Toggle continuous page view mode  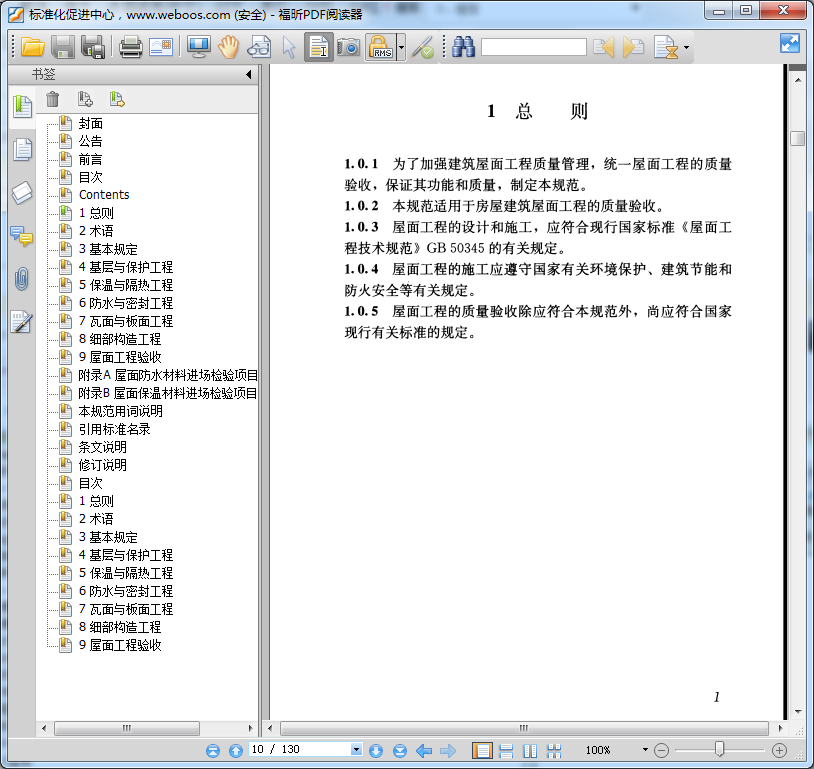coord(506,750)
